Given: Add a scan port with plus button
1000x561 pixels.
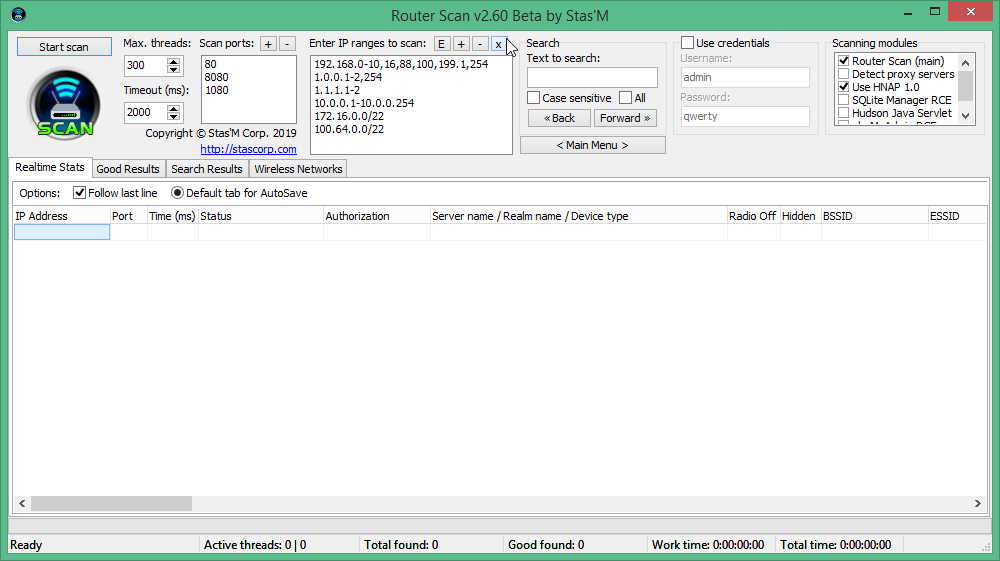Looking at the screenshot, I should (268, 44).
